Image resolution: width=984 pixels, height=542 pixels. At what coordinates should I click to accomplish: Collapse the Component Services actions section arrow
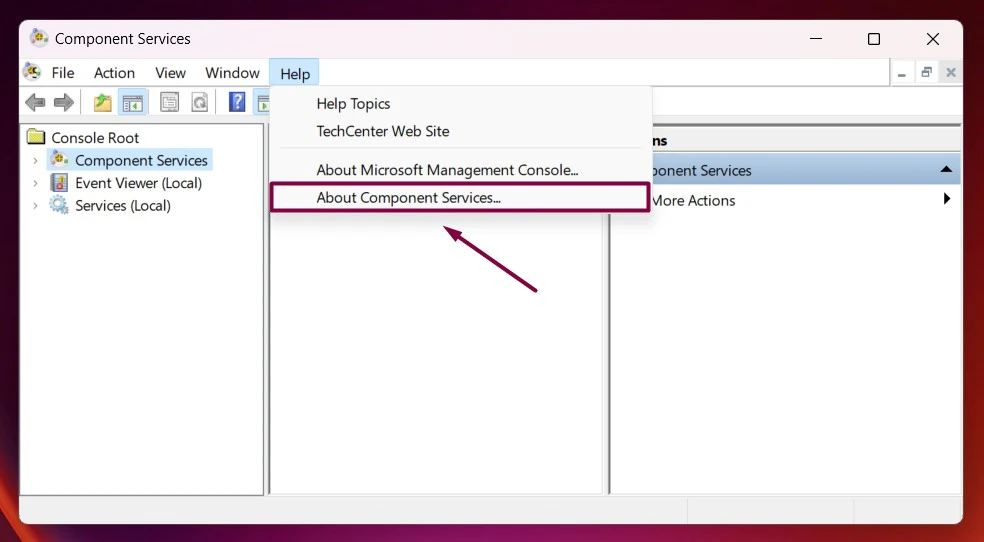click(x=946, y=170)
